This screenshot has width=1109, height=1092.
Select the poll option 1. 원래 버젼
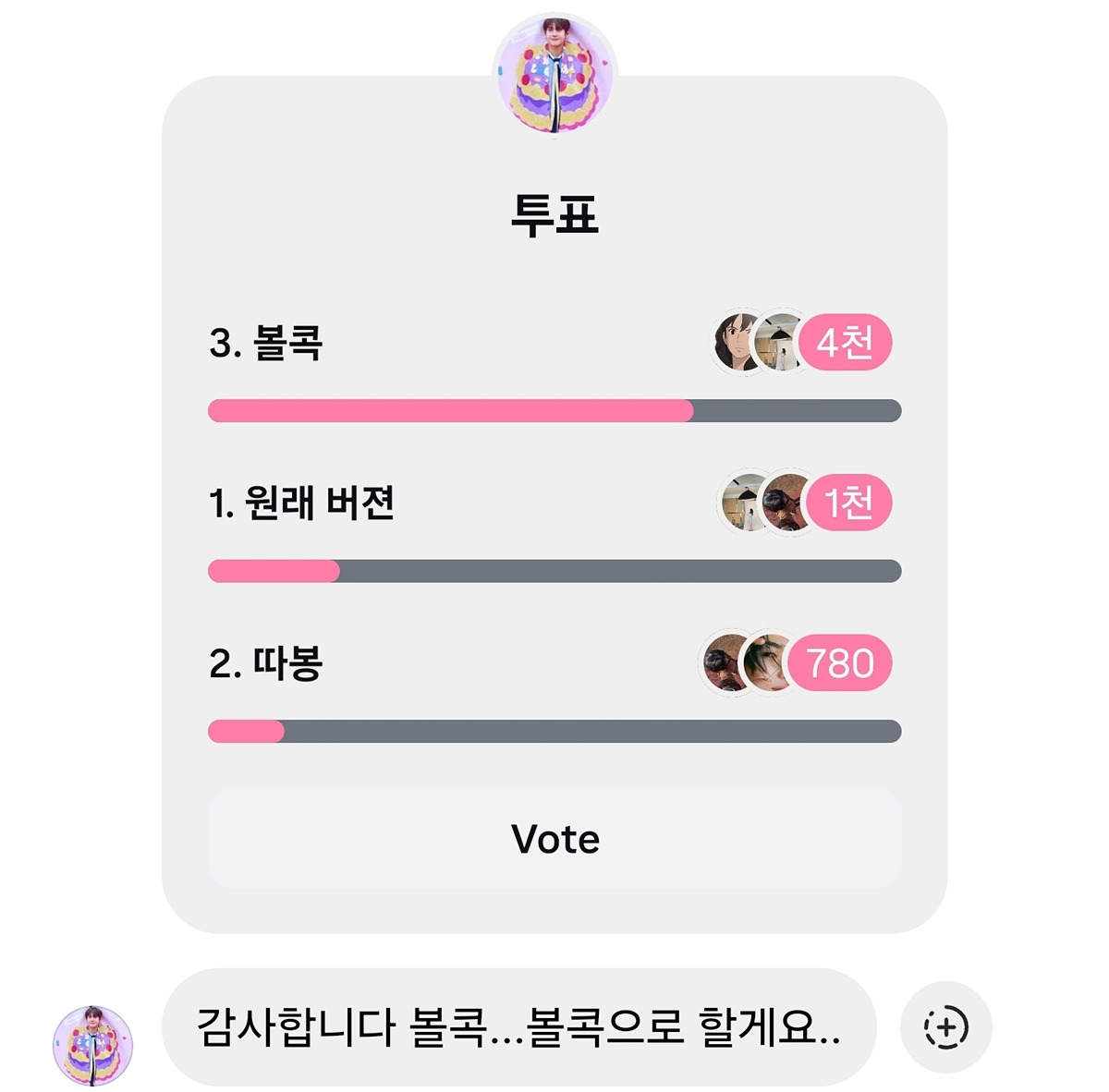point(302,504)
